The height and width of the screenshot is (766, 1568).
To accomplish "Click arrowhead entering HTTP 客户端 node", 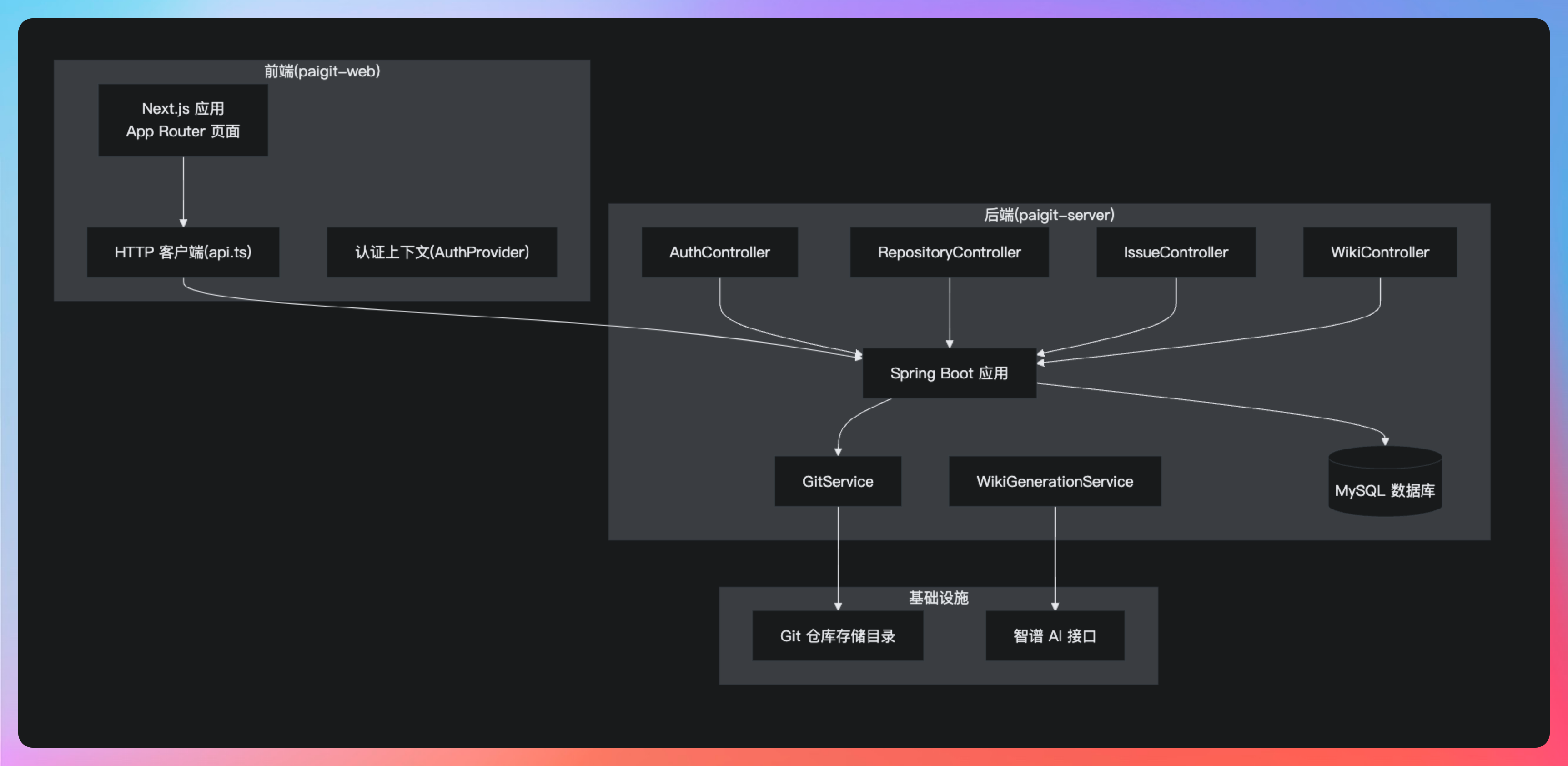I will coord(183,223).
